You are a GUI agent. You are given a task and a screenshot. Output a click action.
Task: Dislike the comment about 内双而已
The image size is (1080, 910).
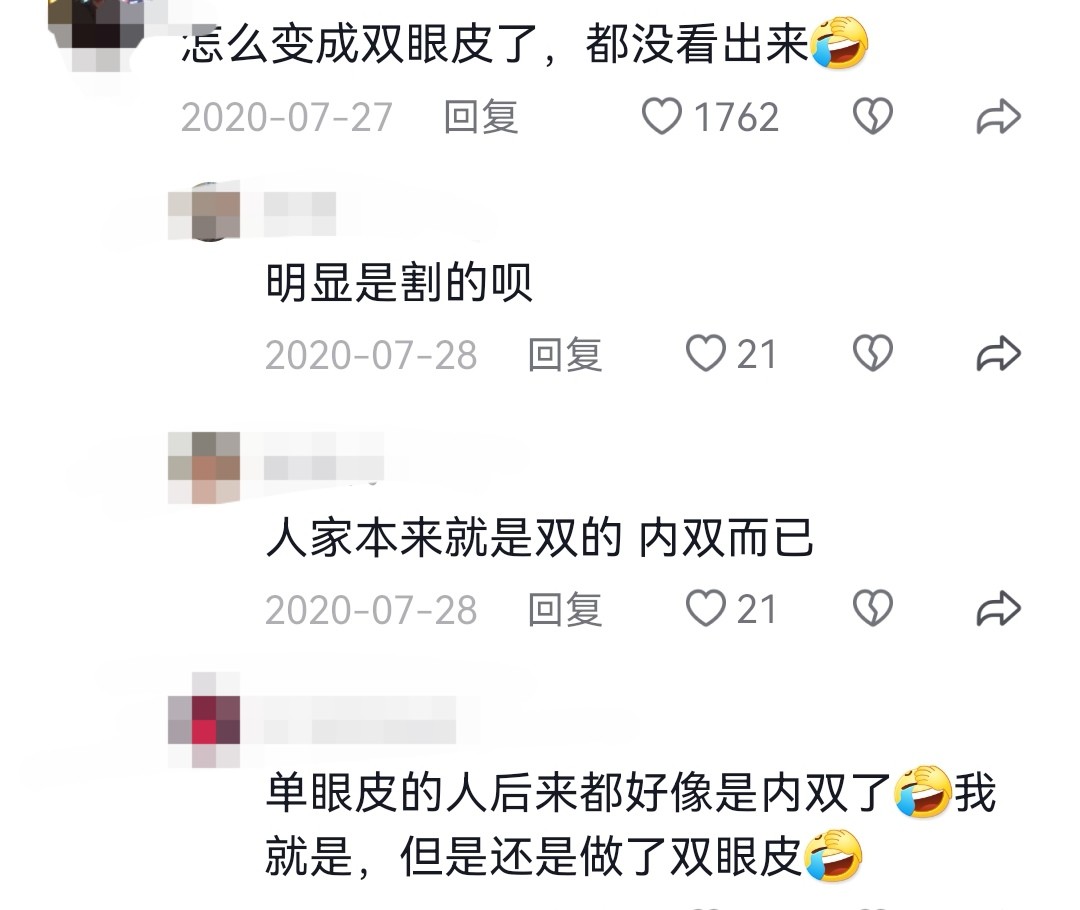[873, 608]
